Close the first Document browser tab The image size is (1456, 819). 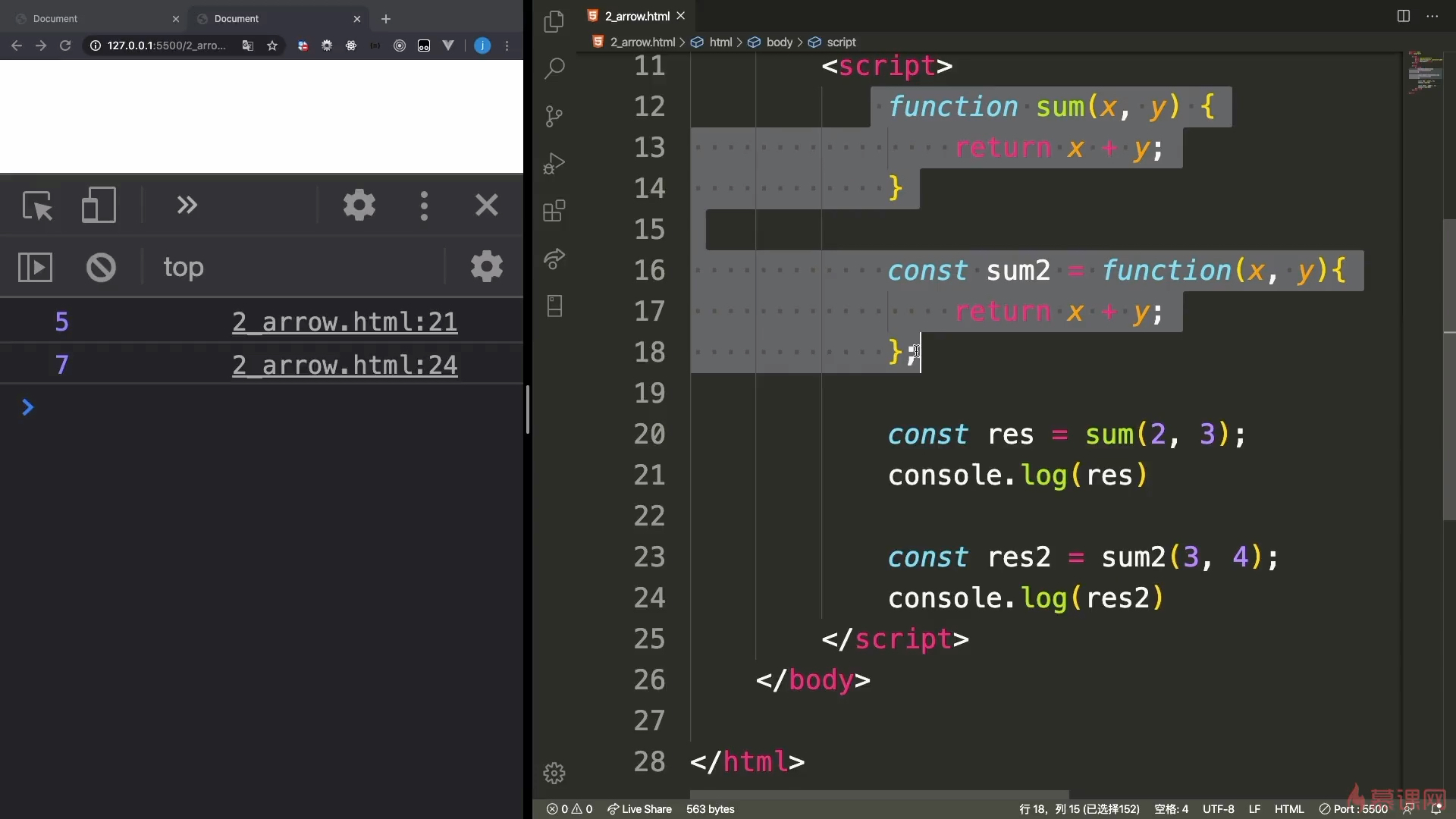pos(176,19)
